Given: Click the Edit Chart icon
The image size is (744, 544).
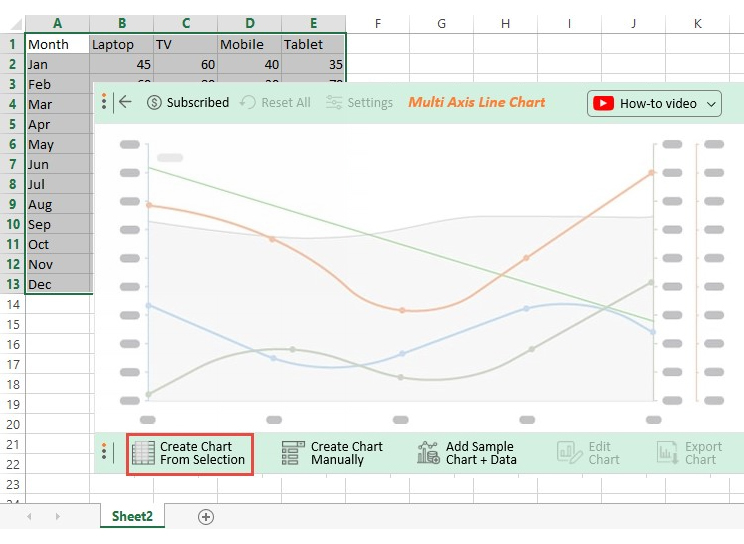Looking at the screenshot, I should pos(570,453).
